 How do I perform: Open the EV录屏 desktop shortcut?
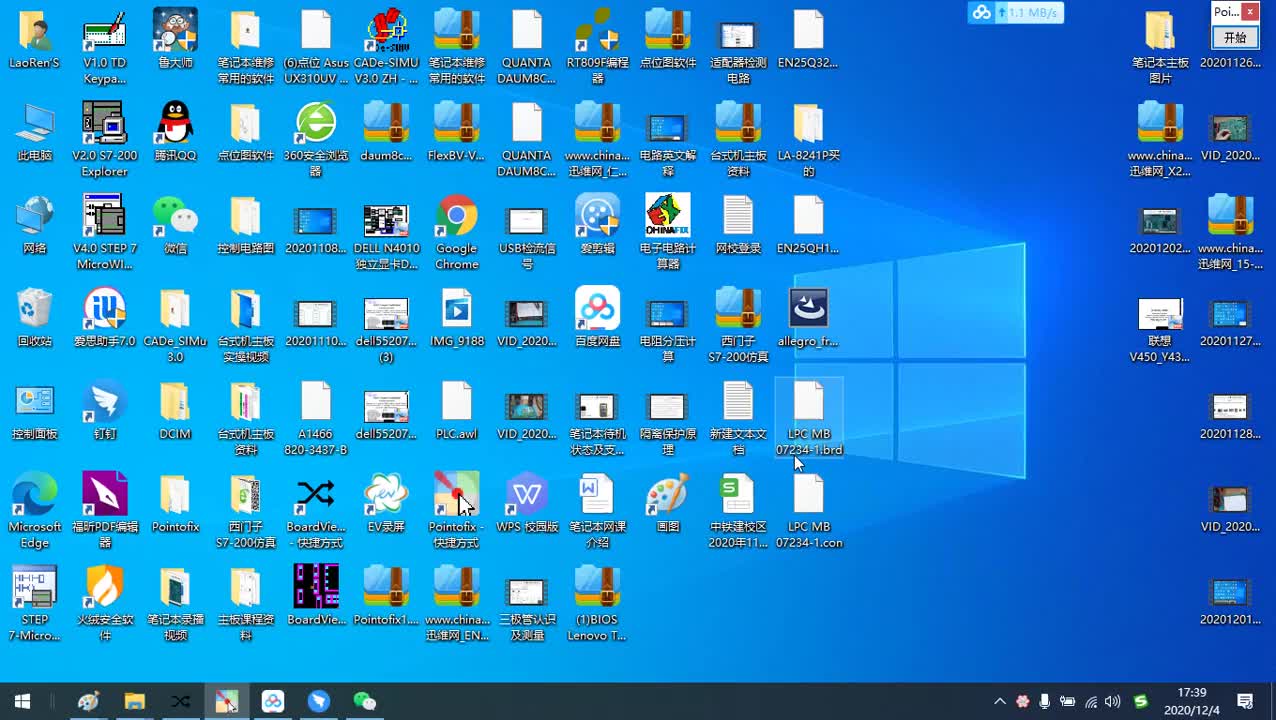coord(386,504)
